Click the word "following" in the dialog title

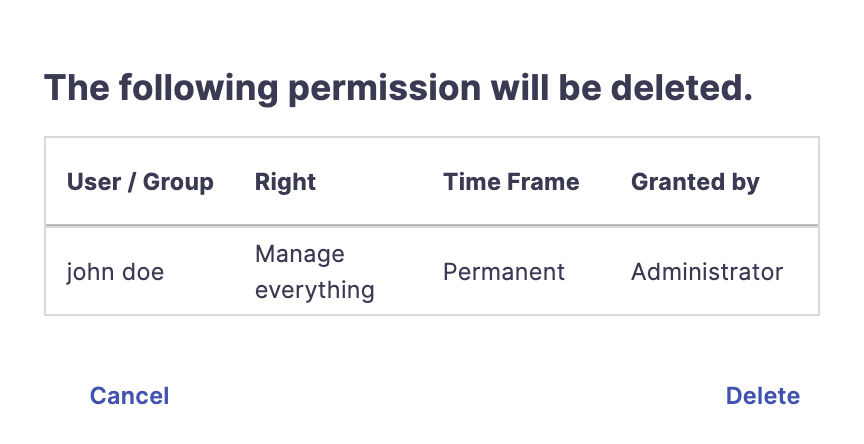[198, 88]
